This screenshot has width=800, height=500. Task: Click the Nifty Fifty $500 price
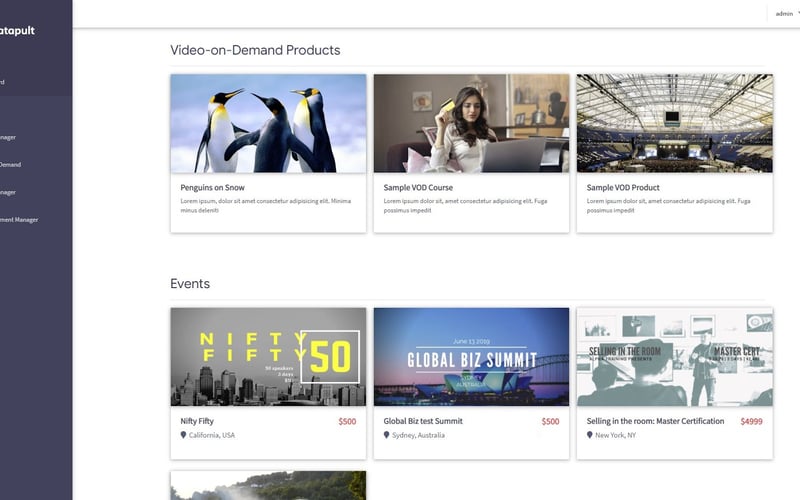[x=347, y=421]
